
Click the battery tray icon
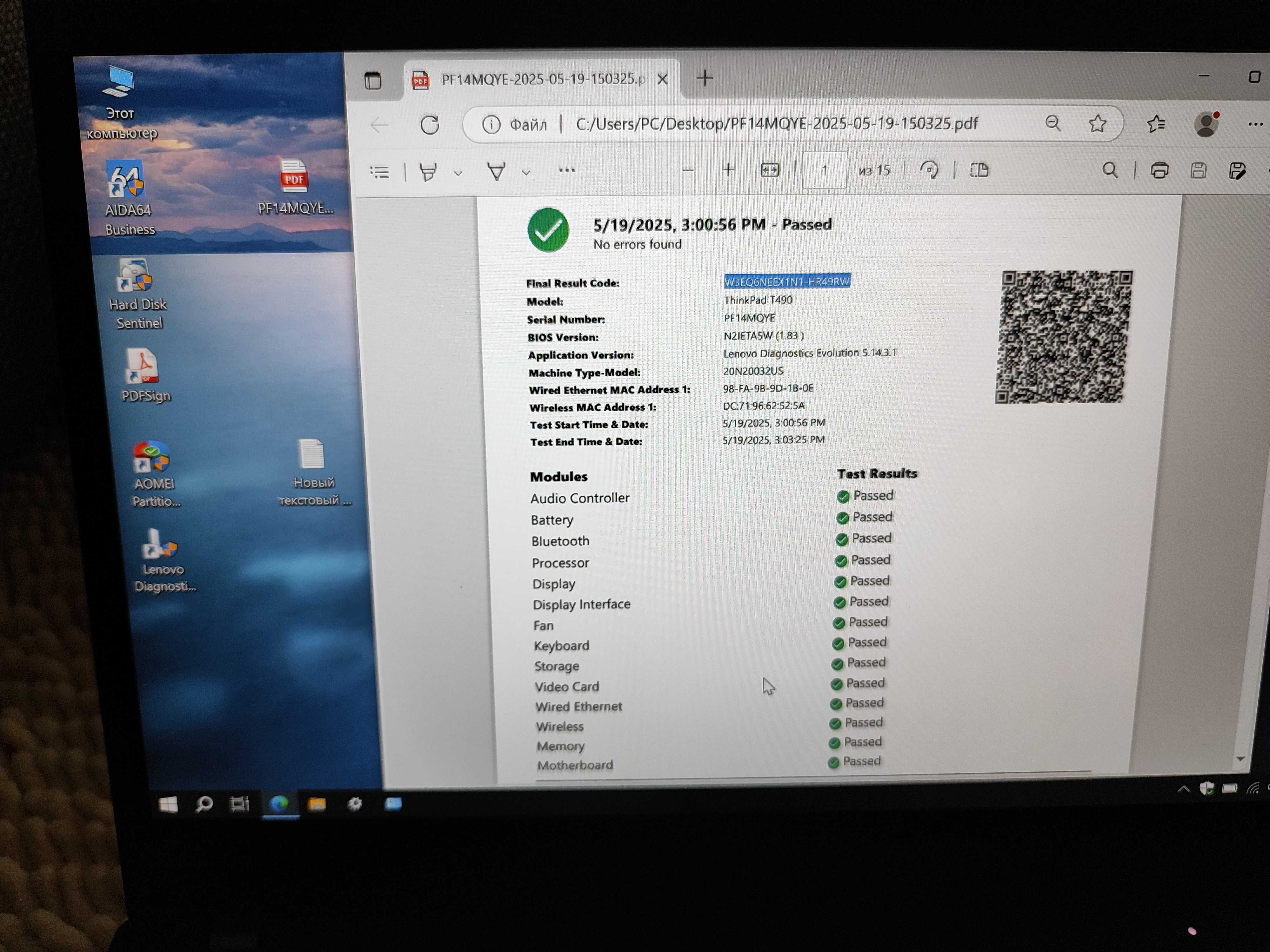[1229, 788]
